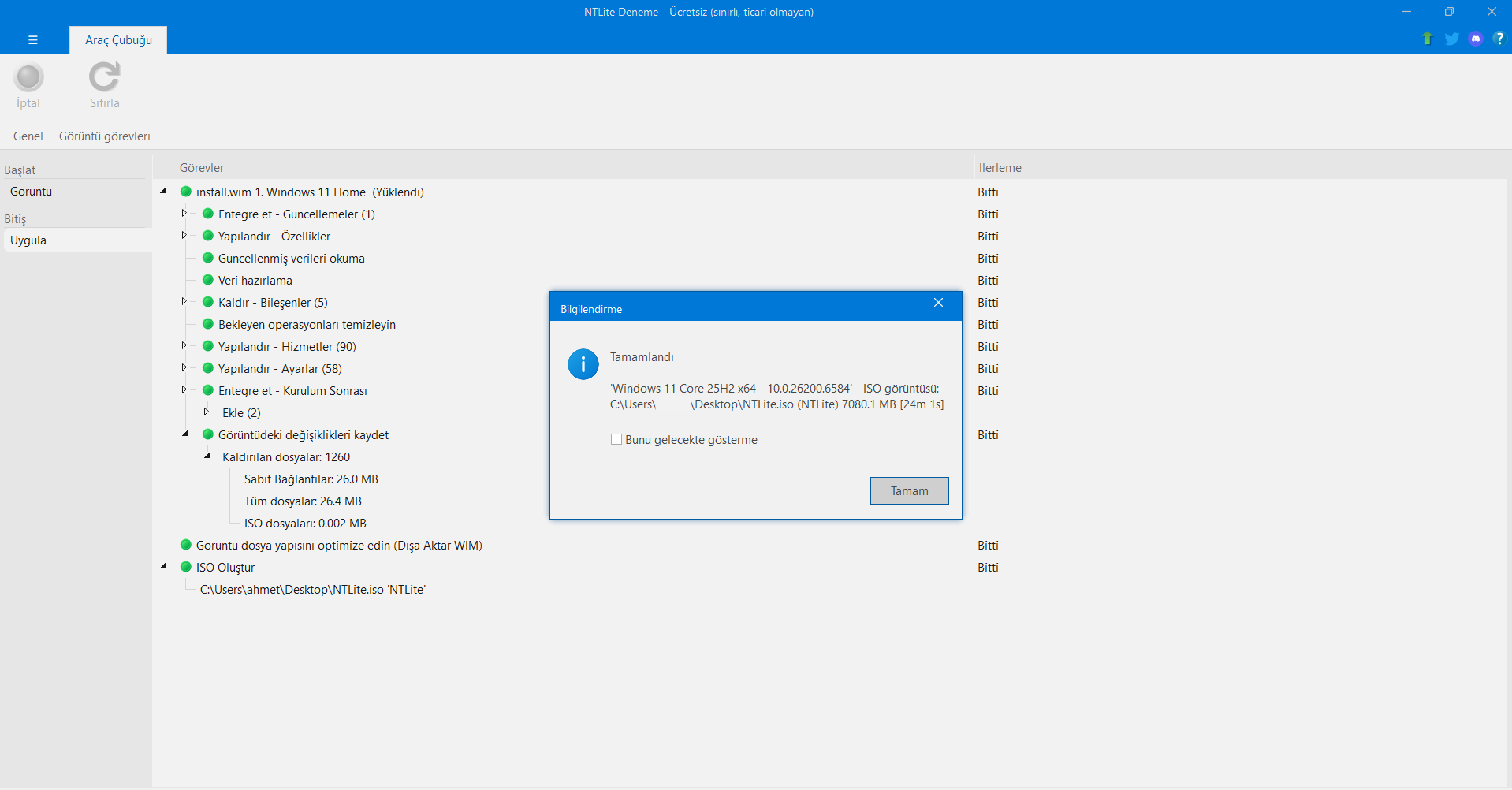
Task: Close the Bilgilendirme dialog with X
Action: (x=938, y=303)
